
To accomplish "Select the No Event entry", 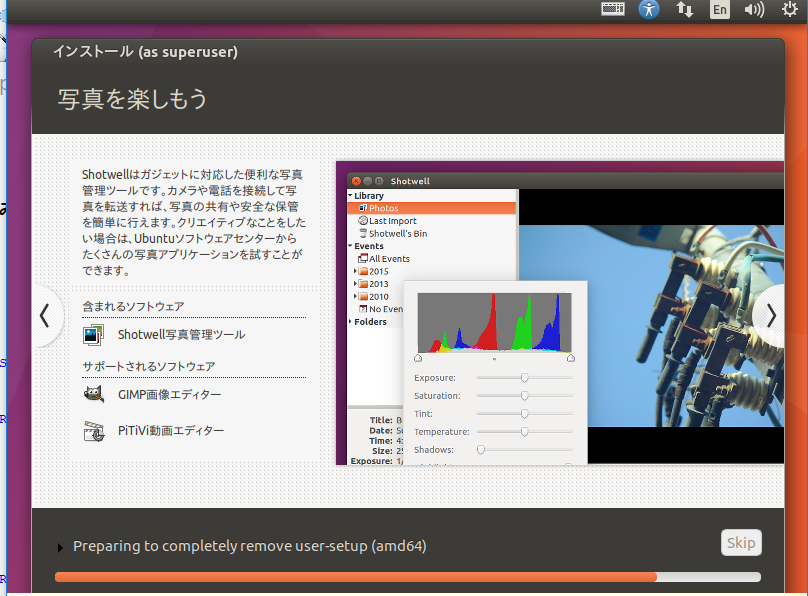I will click(380, 309).
